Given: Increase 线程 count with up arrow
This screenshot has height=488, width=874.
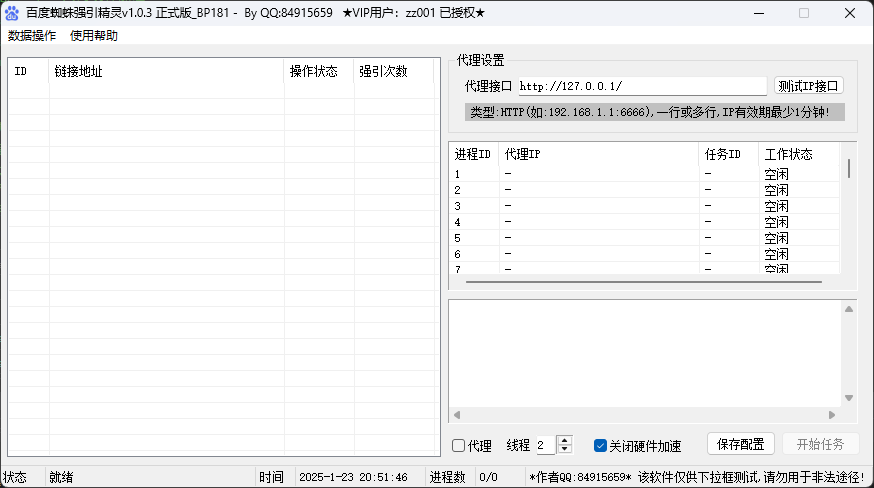Looking at the screenshot, I should [565, 440].
